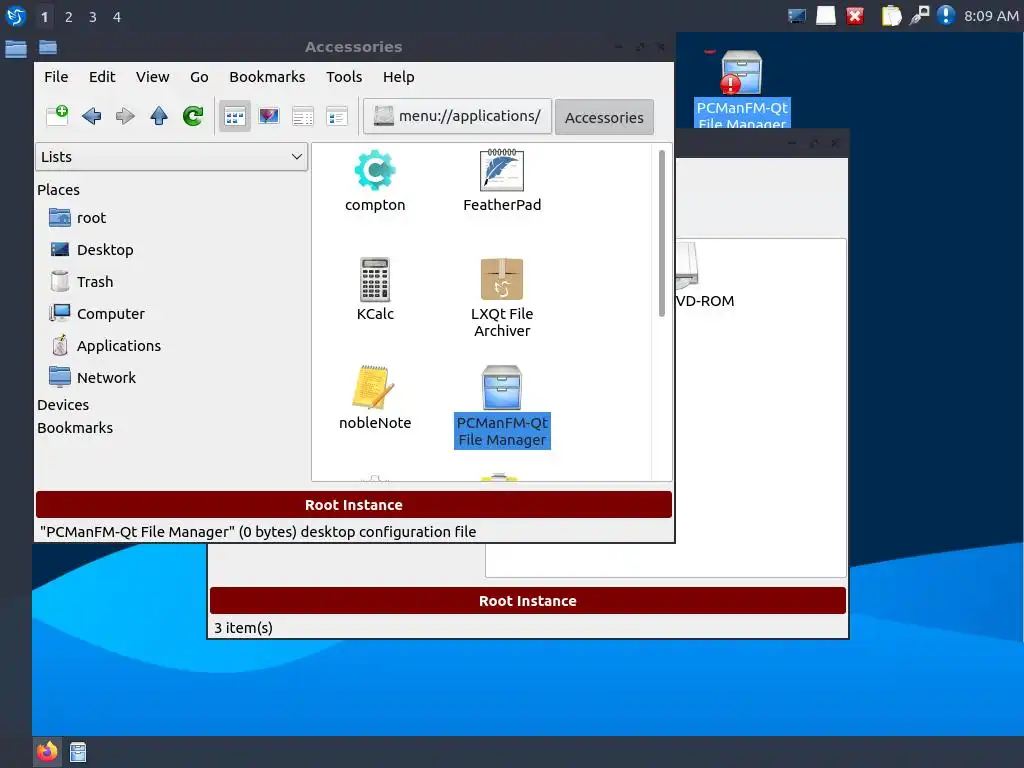Switch to Thumbnail View mode
This screenshot has width=1024, height=768.
269,117
